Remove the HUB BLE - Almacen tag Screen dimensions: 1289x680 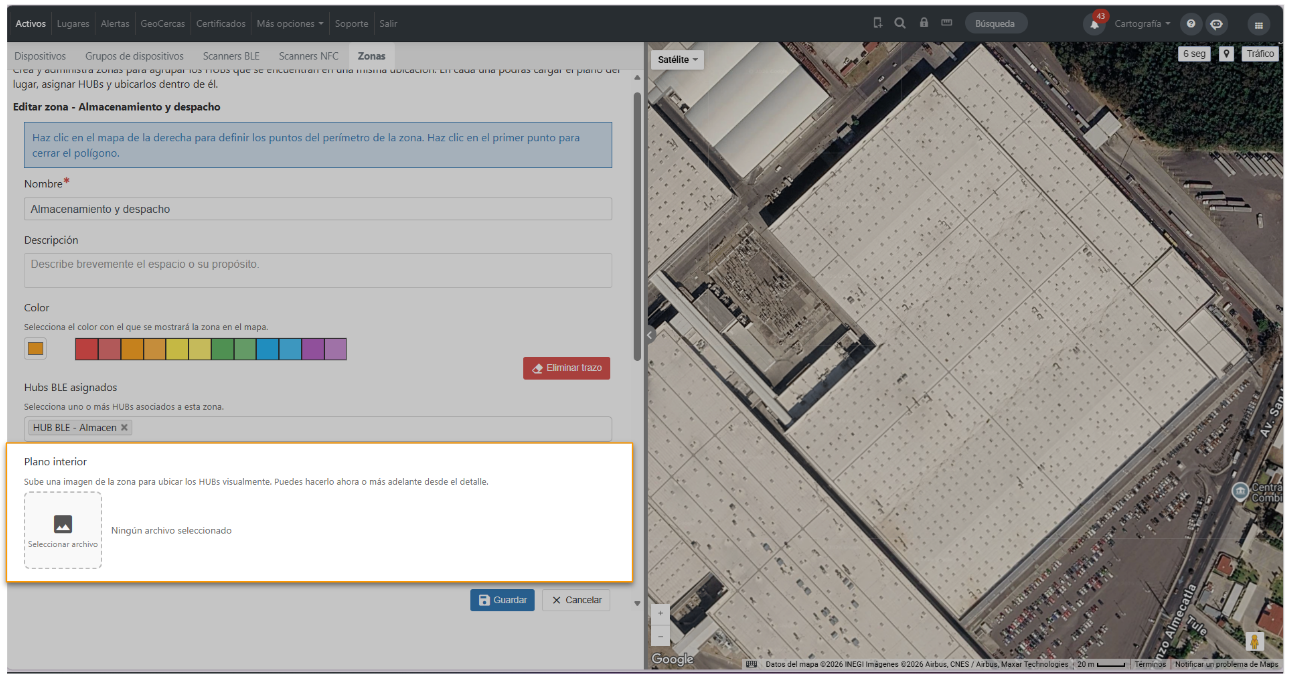pos(124,427)
